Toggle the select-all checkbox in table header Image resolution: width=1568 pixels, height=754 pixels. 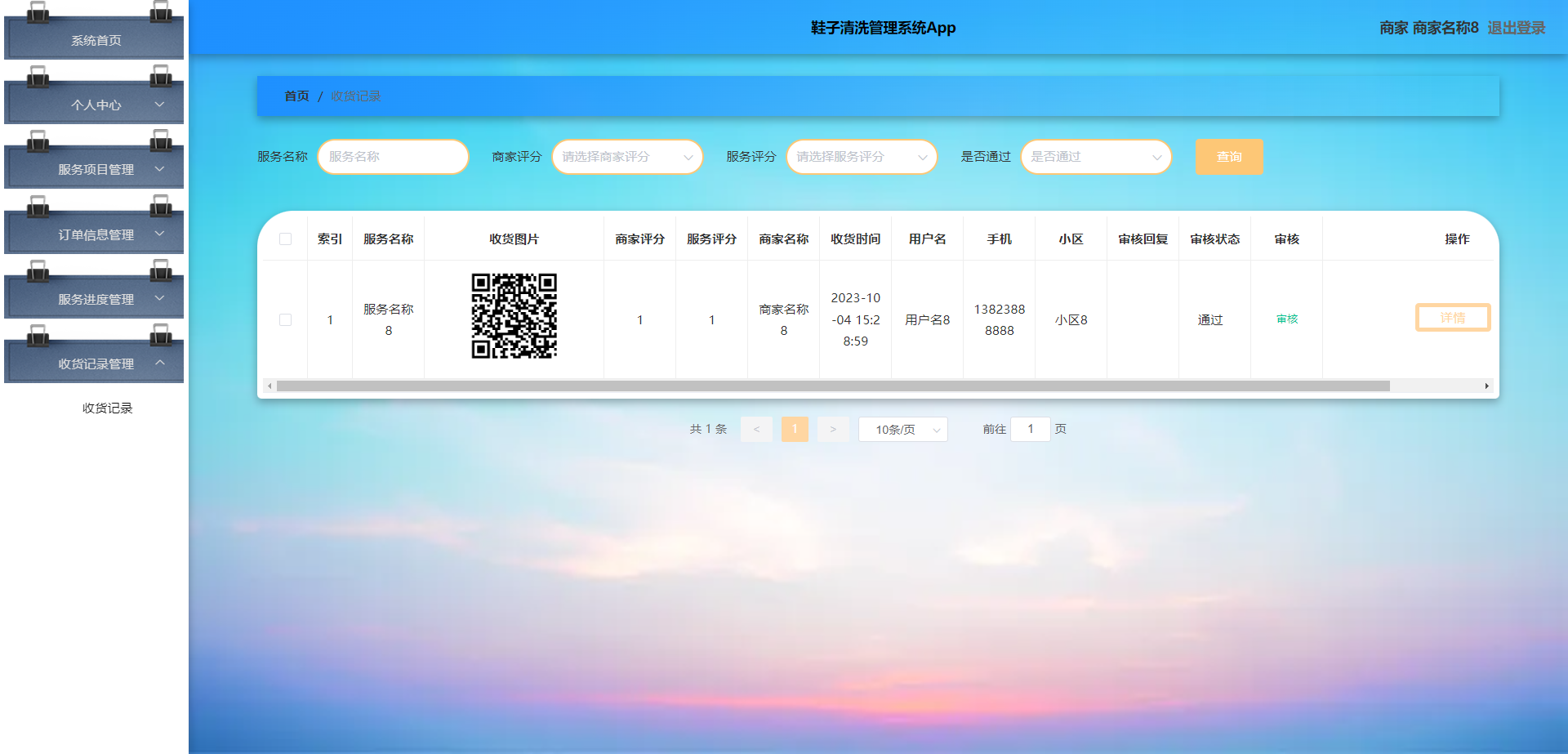point(285,239)
